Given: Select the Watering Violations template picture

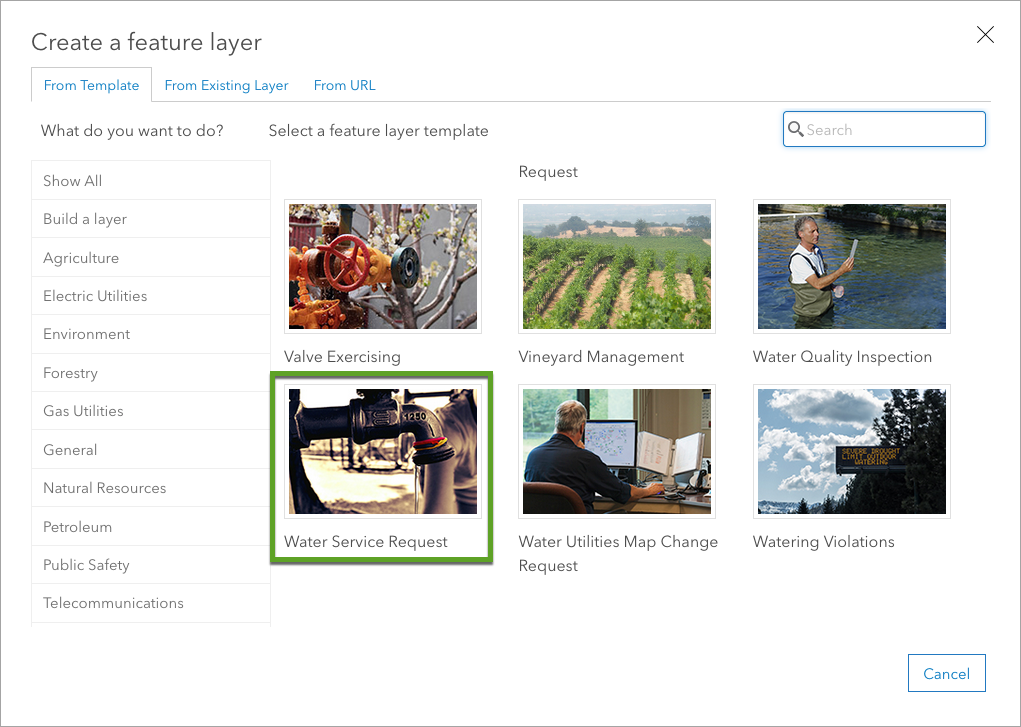Looking at the screenshot, I should (x=851, y=452).
